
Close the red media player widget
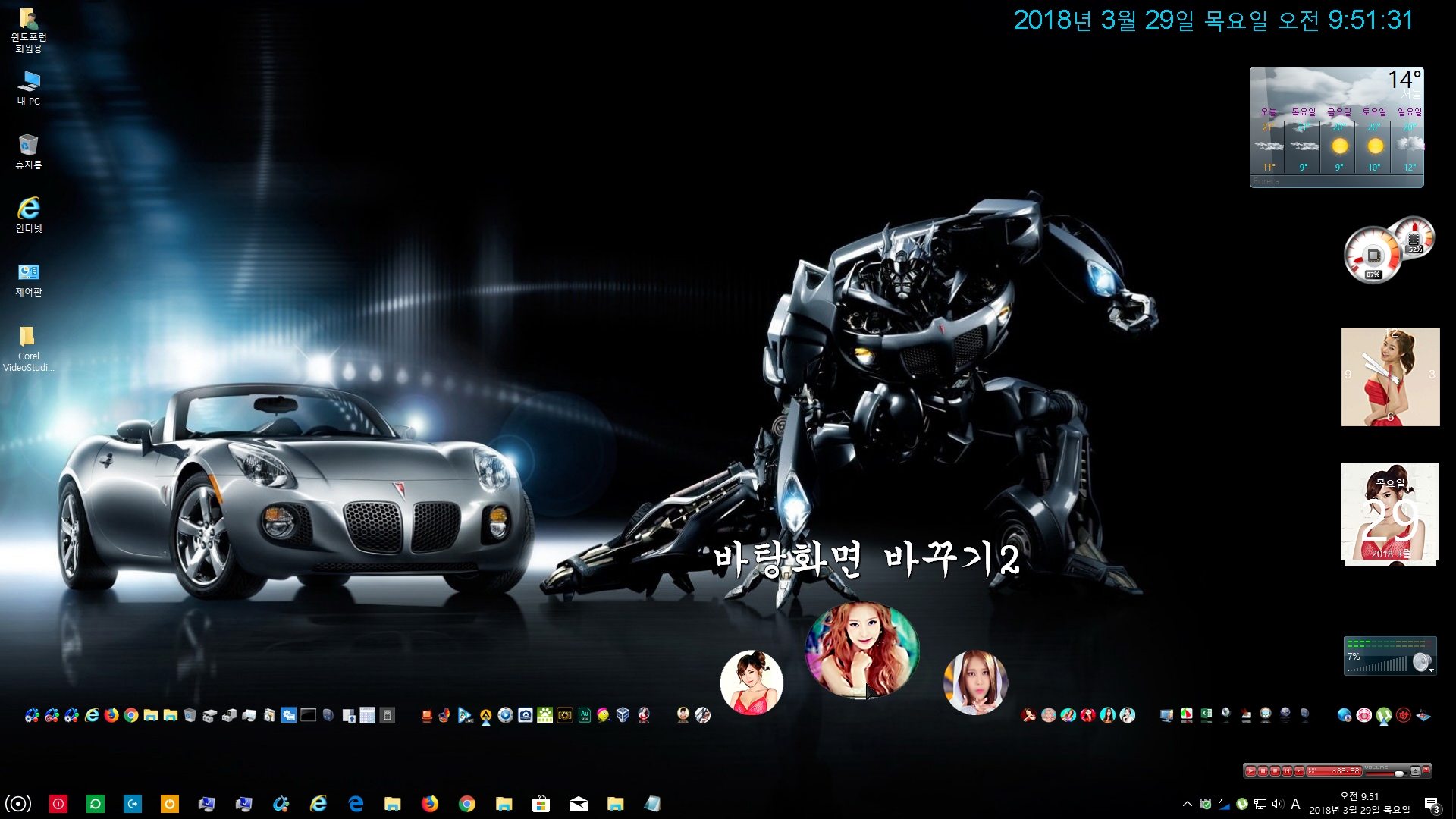coord(1426,770)
